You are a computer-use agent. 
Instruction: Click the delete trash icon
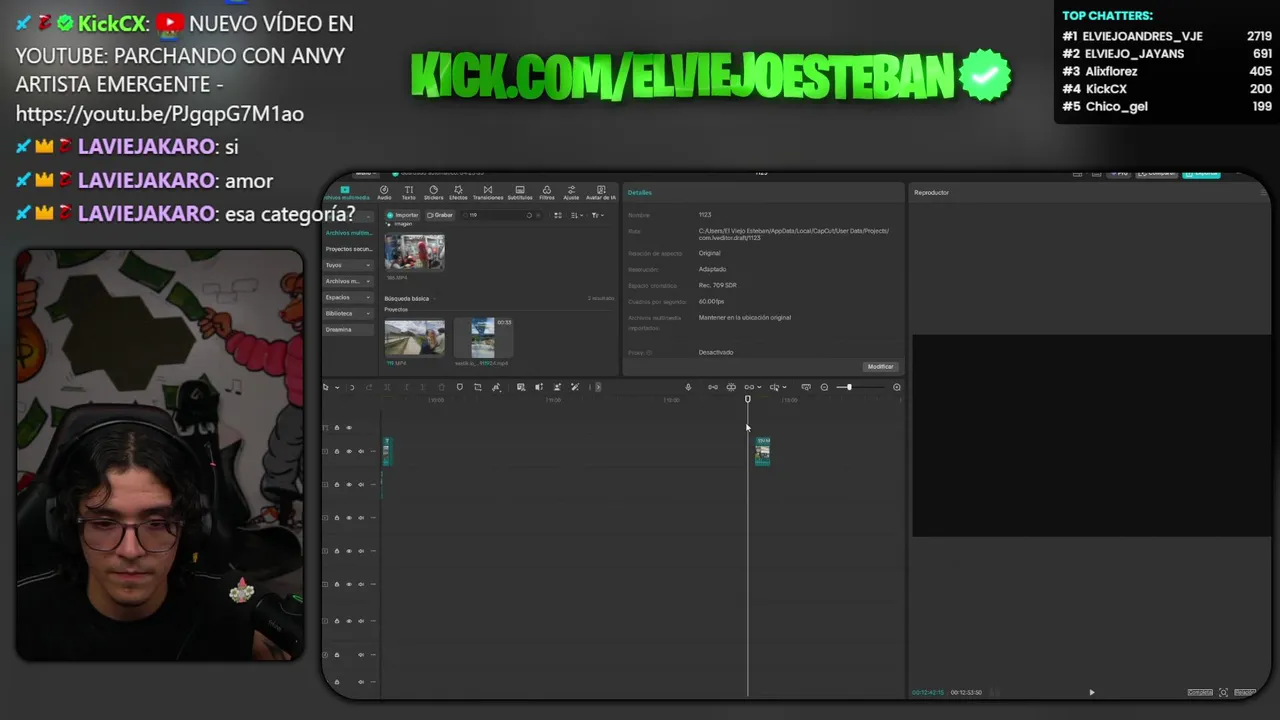coord(441,387)
